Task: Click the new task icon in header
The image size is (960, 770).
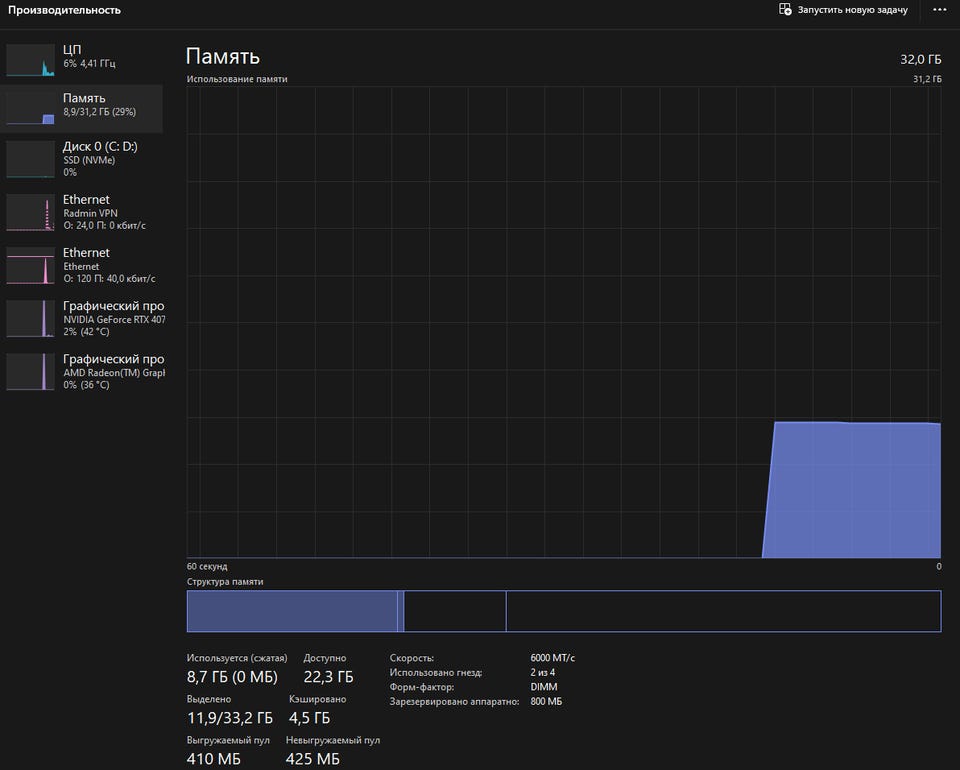Action: [785, 10]
